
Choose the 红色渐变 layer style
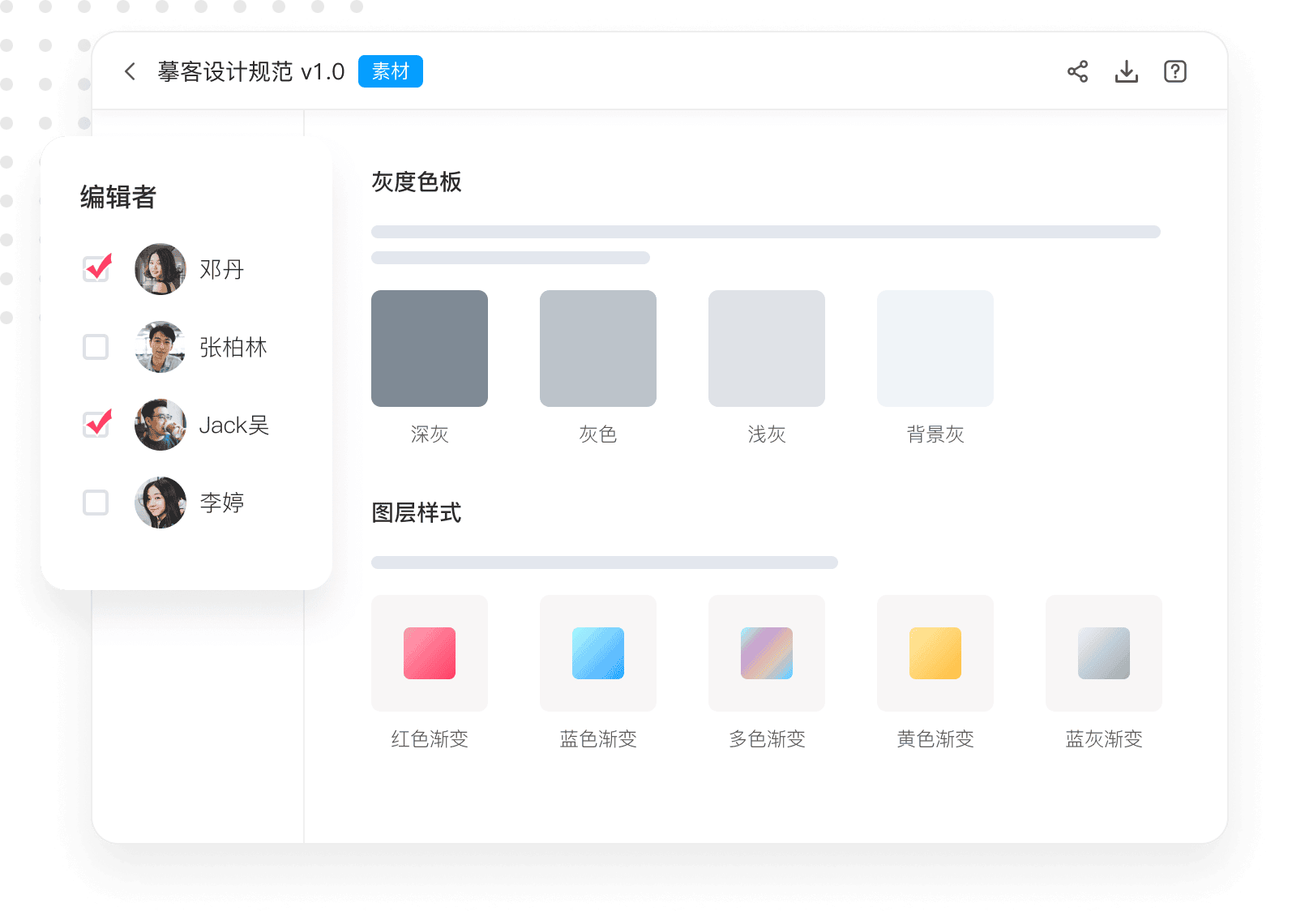[430, 653]
